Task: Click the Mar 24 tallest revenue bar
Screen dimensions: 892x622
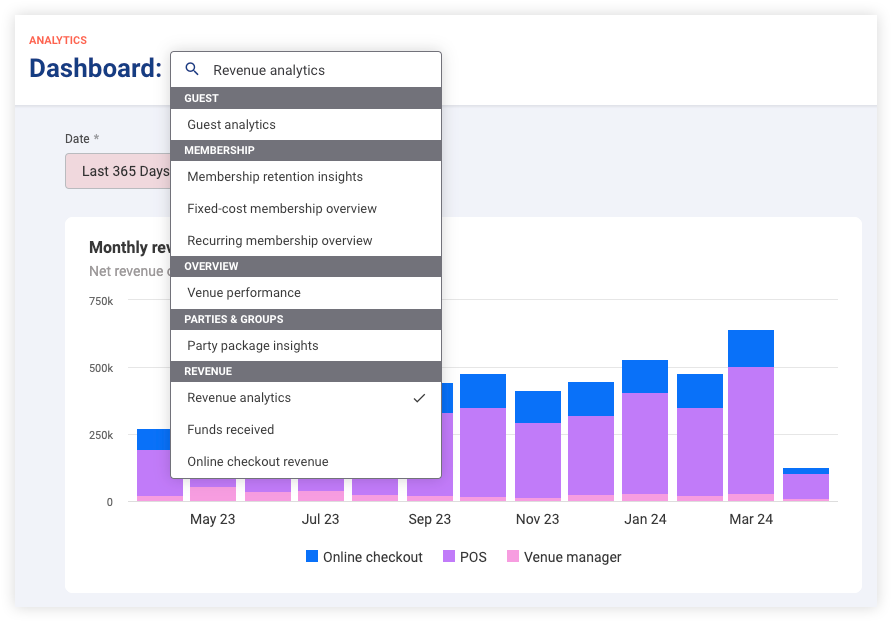Action: [x=750, y=415]
